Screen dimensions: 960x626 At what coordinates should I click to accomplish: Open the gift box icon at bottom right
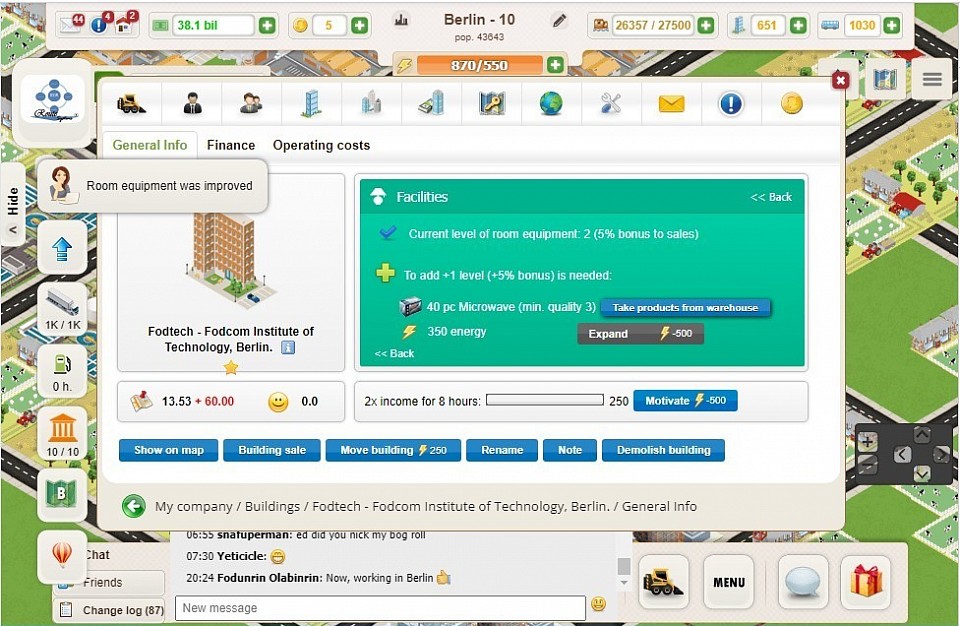(x=866, y=583)
